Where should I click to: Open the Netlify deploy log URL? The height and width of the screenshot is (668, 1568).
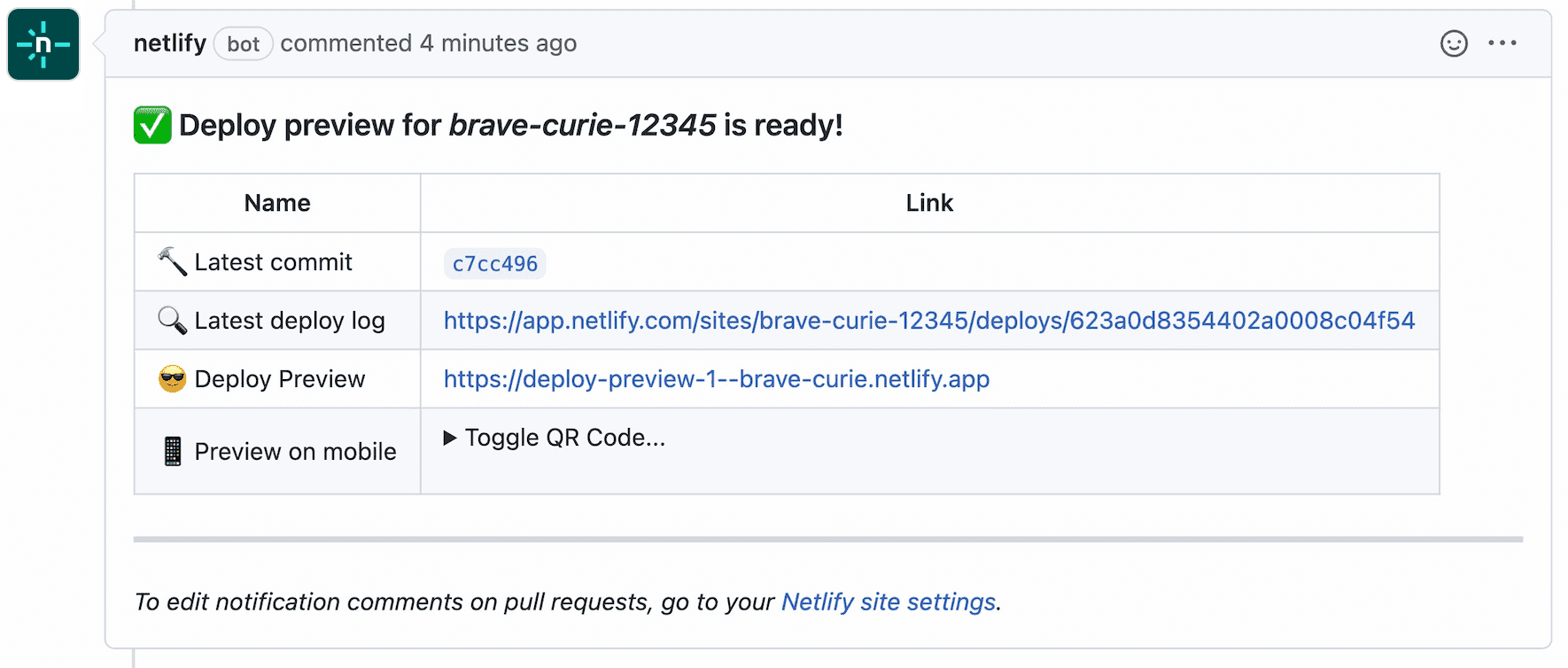pos(929,321)
